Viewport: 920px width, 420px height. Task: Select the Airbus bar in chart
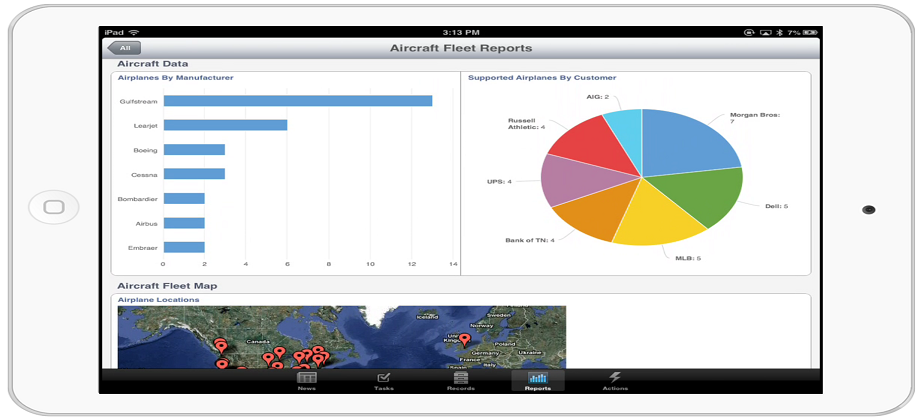[184, 223]
